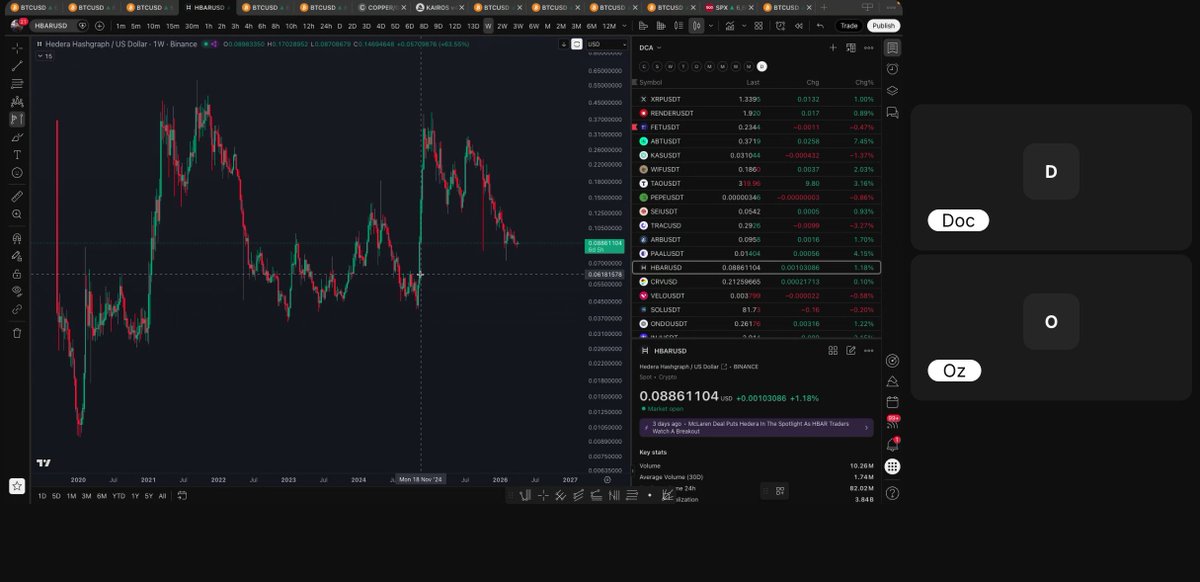Open the notifications bell icon
This screenshot has width=1200, height=582.
pos(892,444)
